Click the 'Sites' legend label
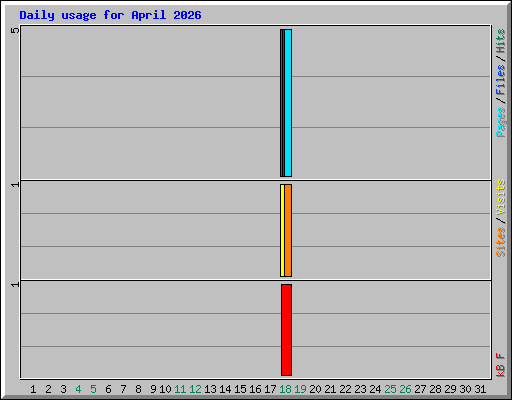Image resolution: width=512 pixels, height=400 pixels. (x=501, y=242)
